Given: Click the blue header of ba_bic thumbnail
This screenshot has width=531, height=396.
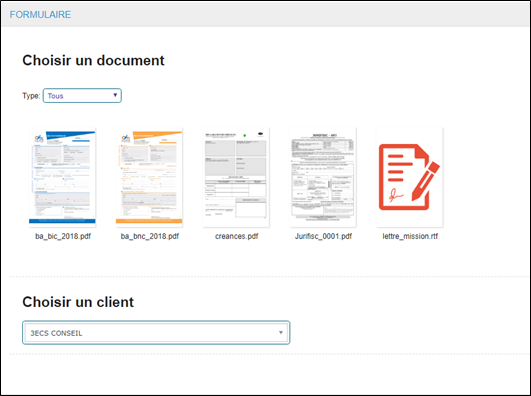Looking at the screenshot, I should coord(69,134).
